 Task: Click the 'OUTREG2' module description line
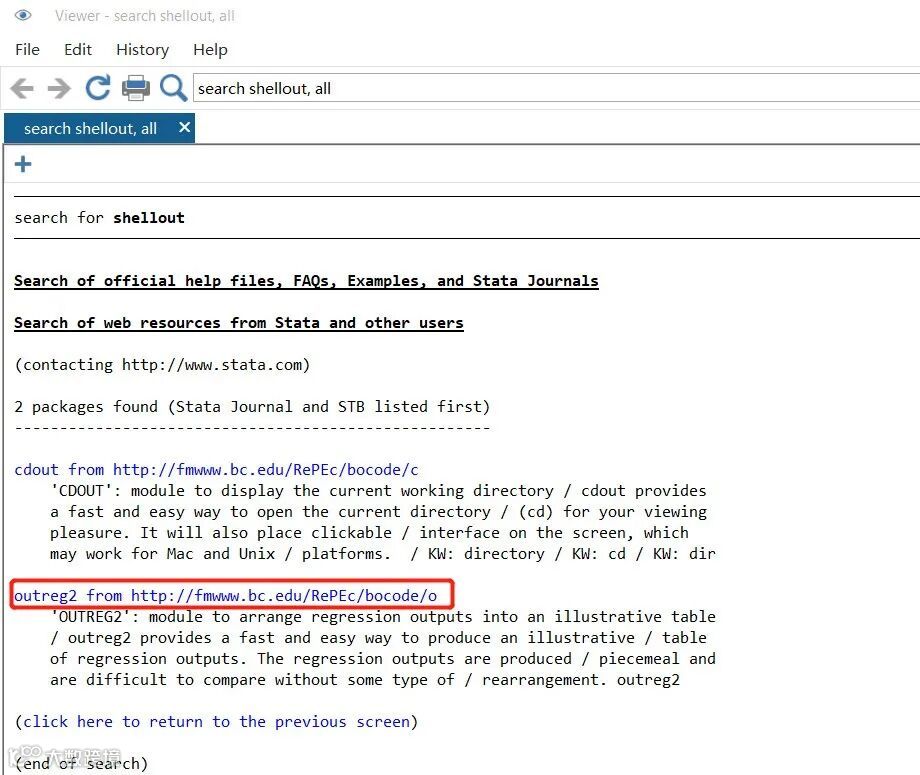383,617
